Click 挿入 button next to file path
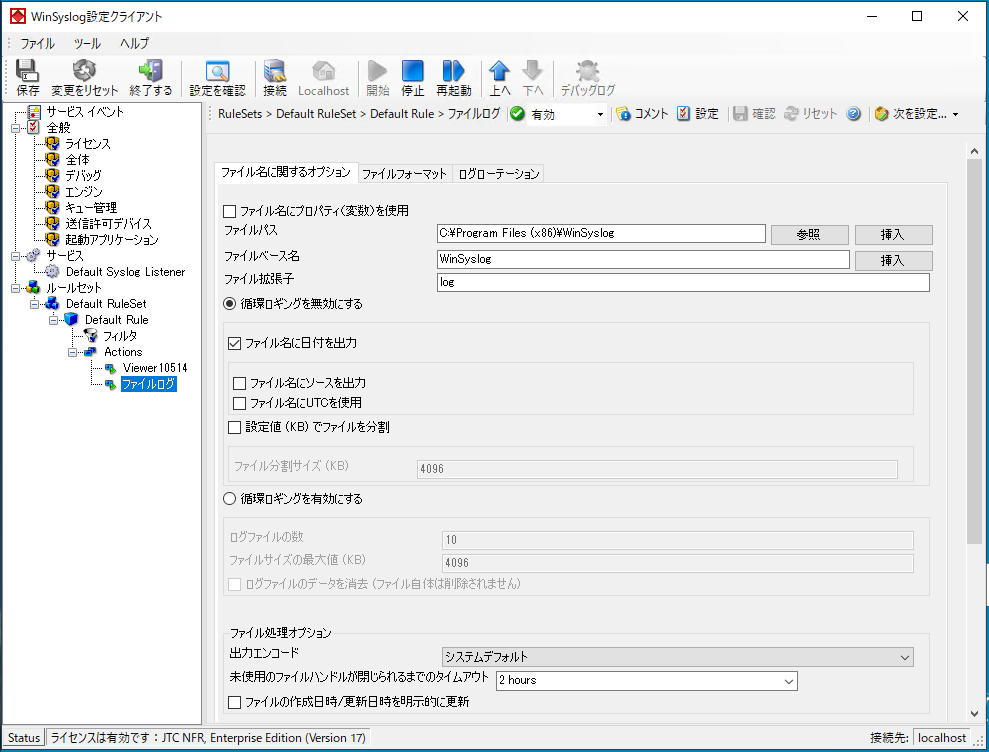This screenshot has width=989, height=752. point(893,235)
